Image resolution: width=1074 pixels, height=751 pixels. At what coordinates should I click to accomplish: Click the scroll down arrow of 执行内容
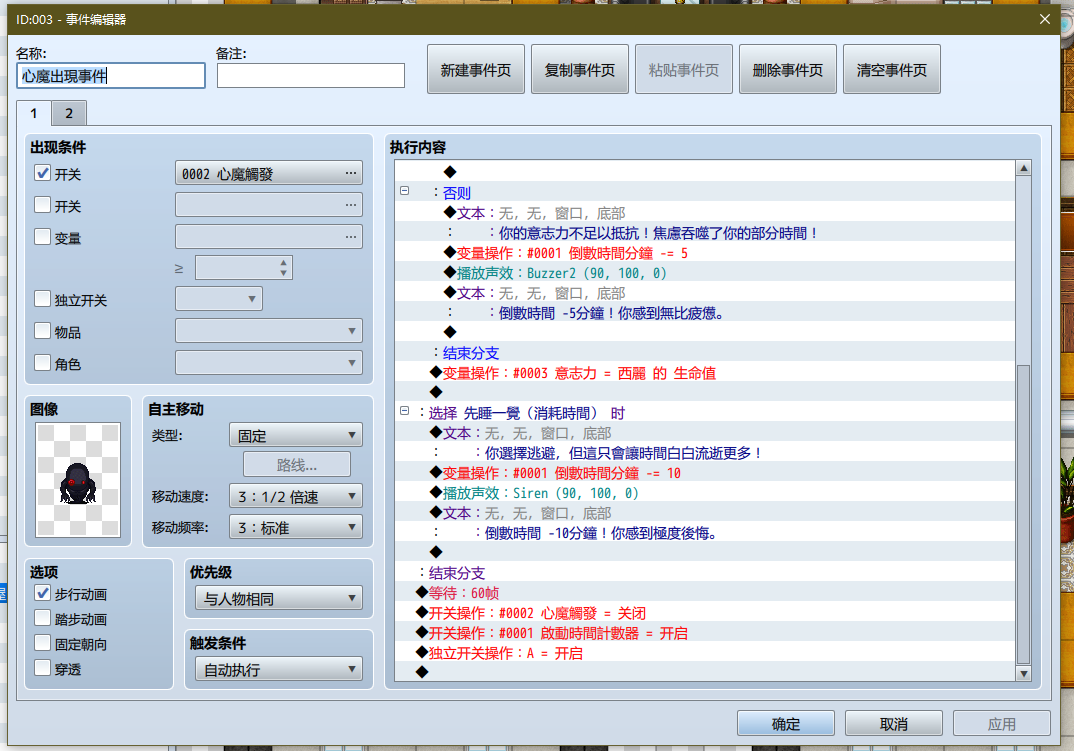pyautogui.click(x=1023, y=674)
